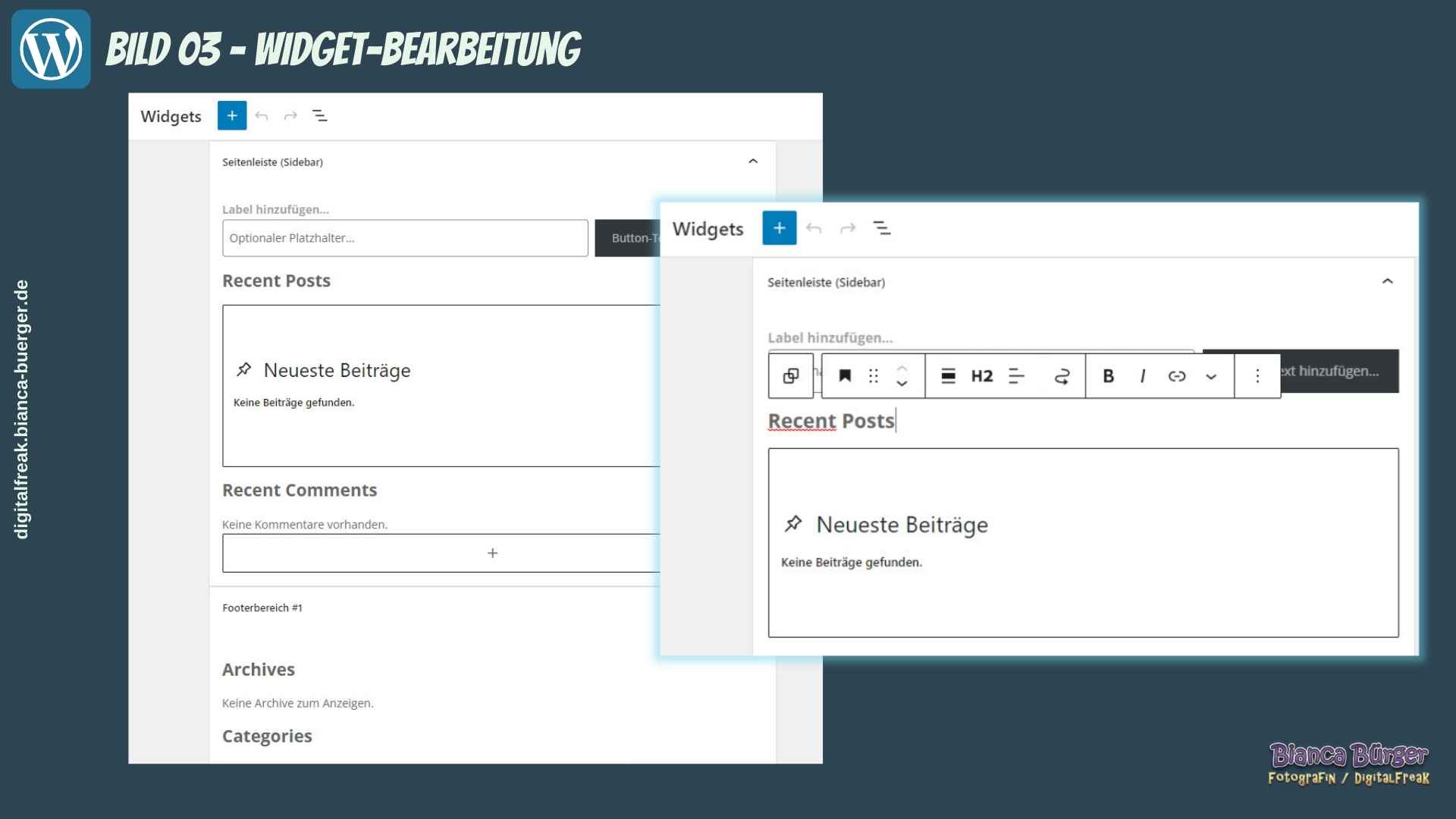Viewport: 1456px width, 819px height.
Task: Click the Link icon in the block toolbar
Action: pyautogui.click(x=1178, y=375)
